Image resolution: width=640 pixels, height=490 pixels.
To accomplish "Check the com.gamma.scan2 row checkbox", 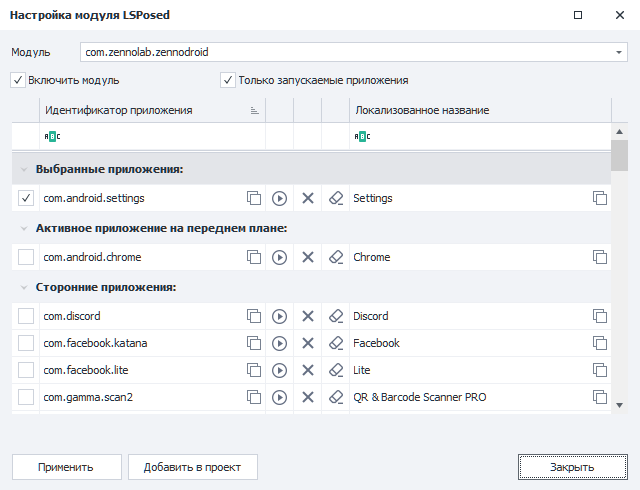I will pos(26,397).
